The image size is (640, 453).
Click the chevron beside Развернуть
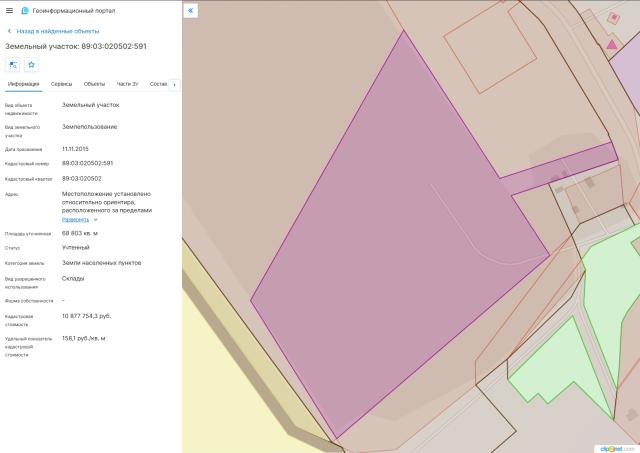[x=96, y=219]
